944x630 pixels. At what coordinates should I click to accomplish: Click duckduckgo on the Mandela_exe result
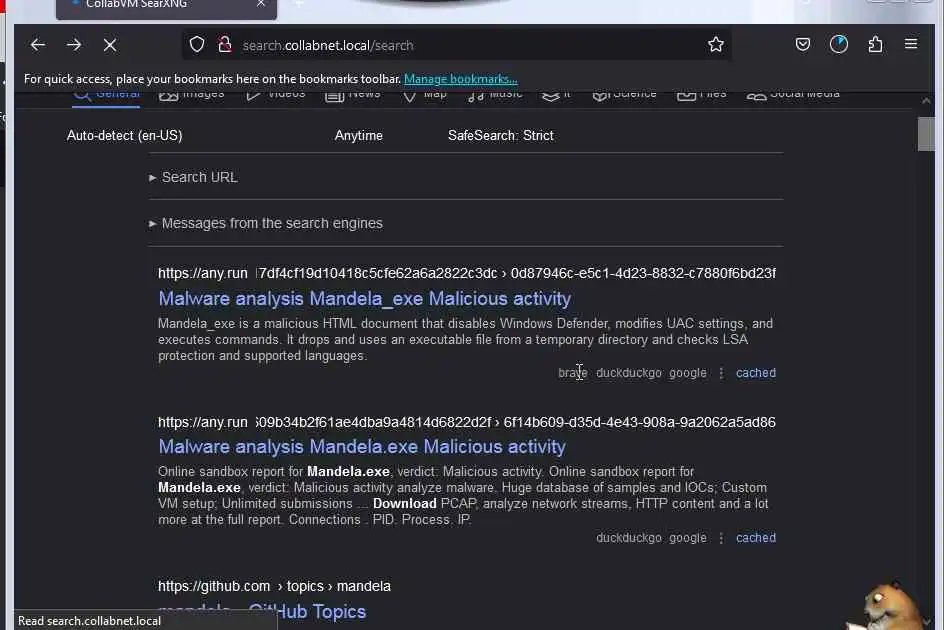(x=629, y=373)
